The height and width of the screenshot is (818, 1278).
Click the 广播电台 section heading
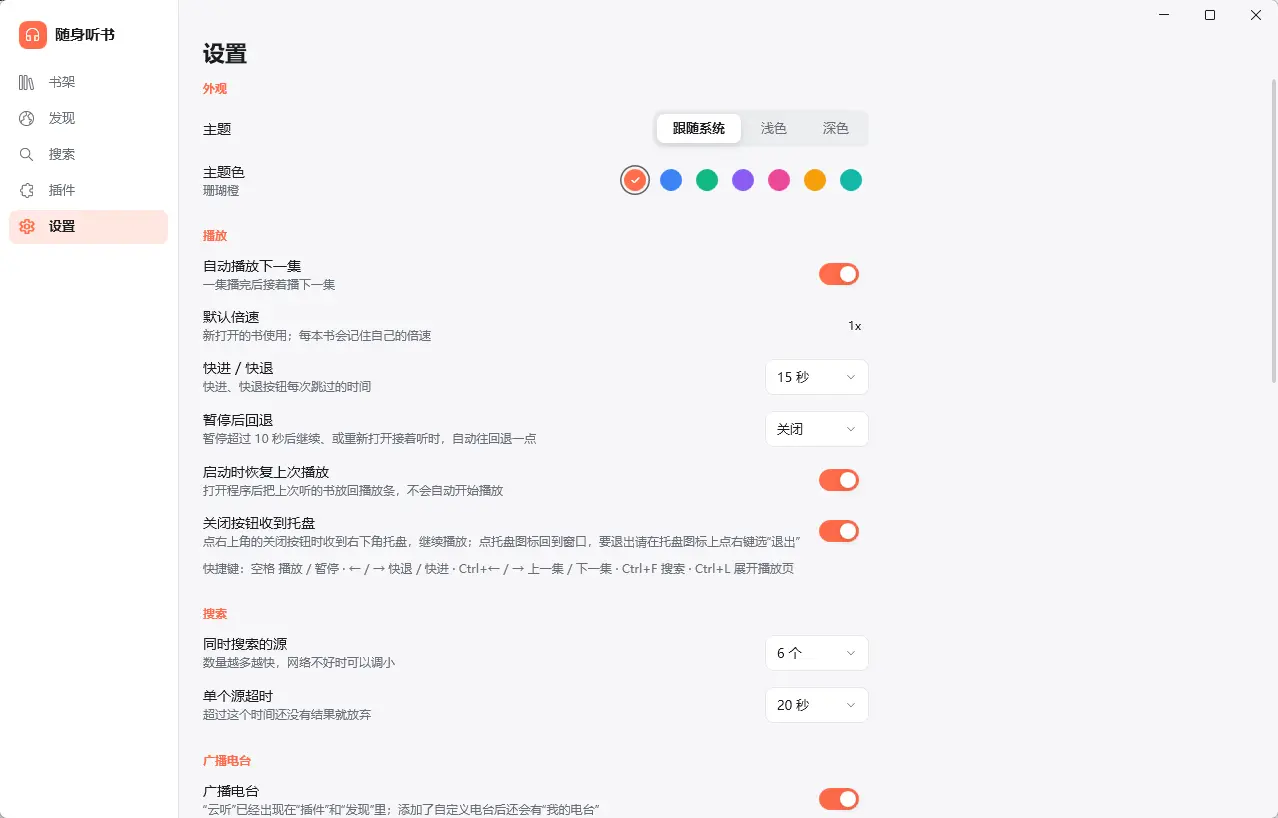[x=227, y=762]
